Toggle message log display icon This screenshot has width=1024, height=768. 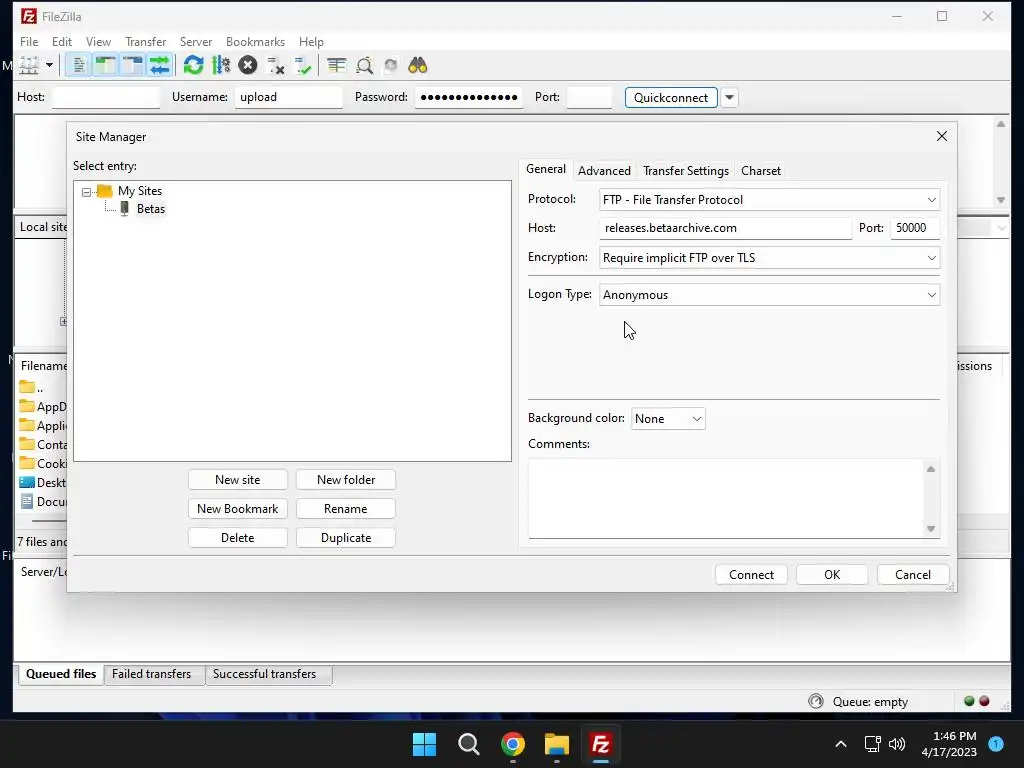78,65
